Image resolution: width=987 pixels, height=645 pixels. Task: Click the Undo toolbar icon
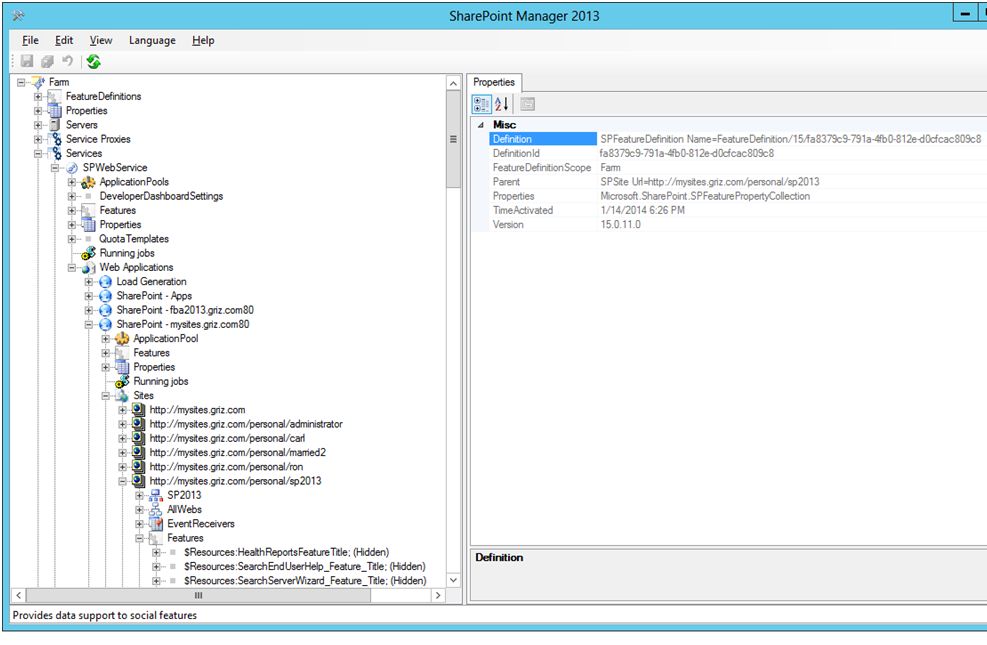pyautogui.click(x=67, y=61)
